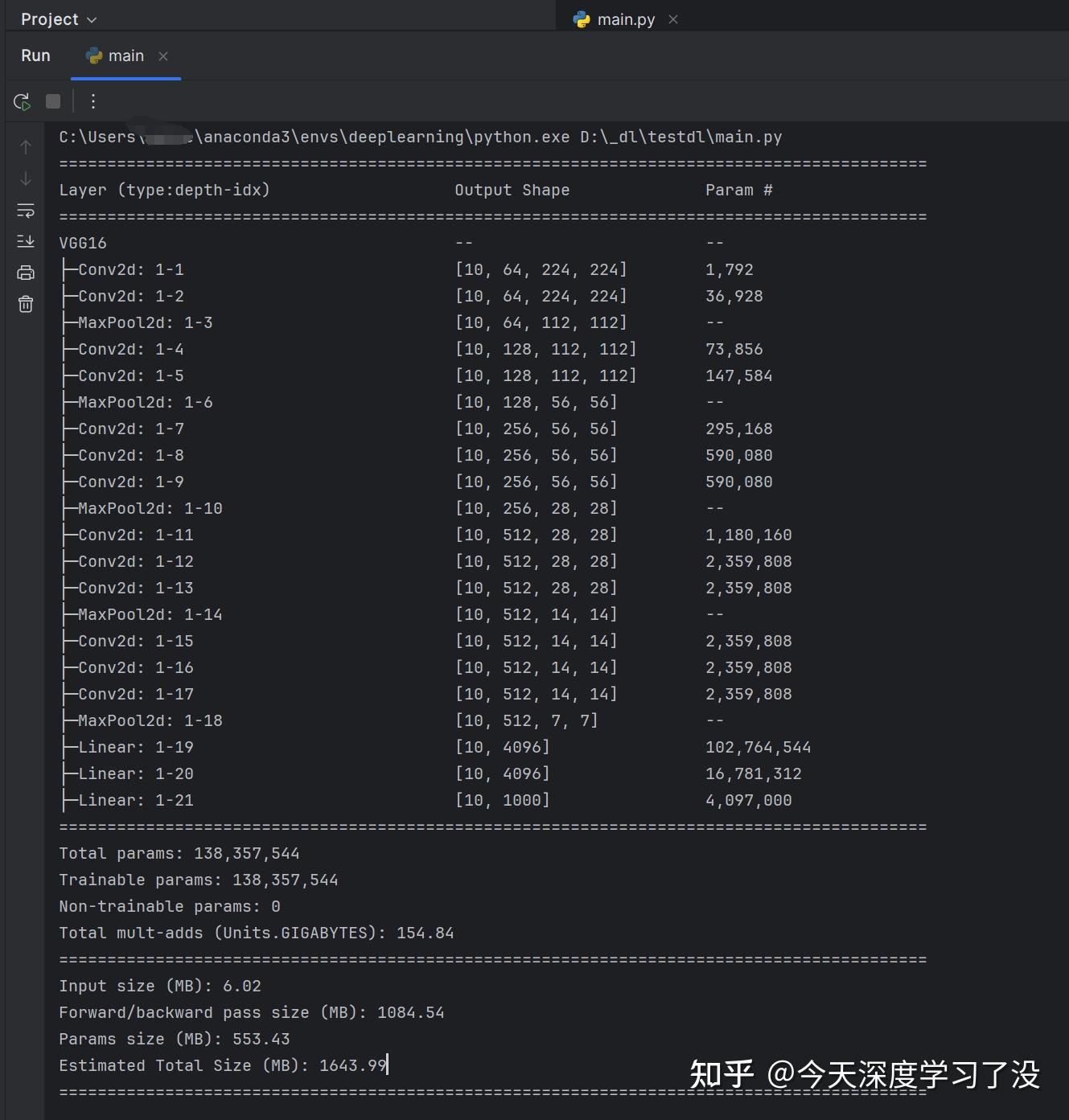Click the Run tool window label

pos(35,55)
